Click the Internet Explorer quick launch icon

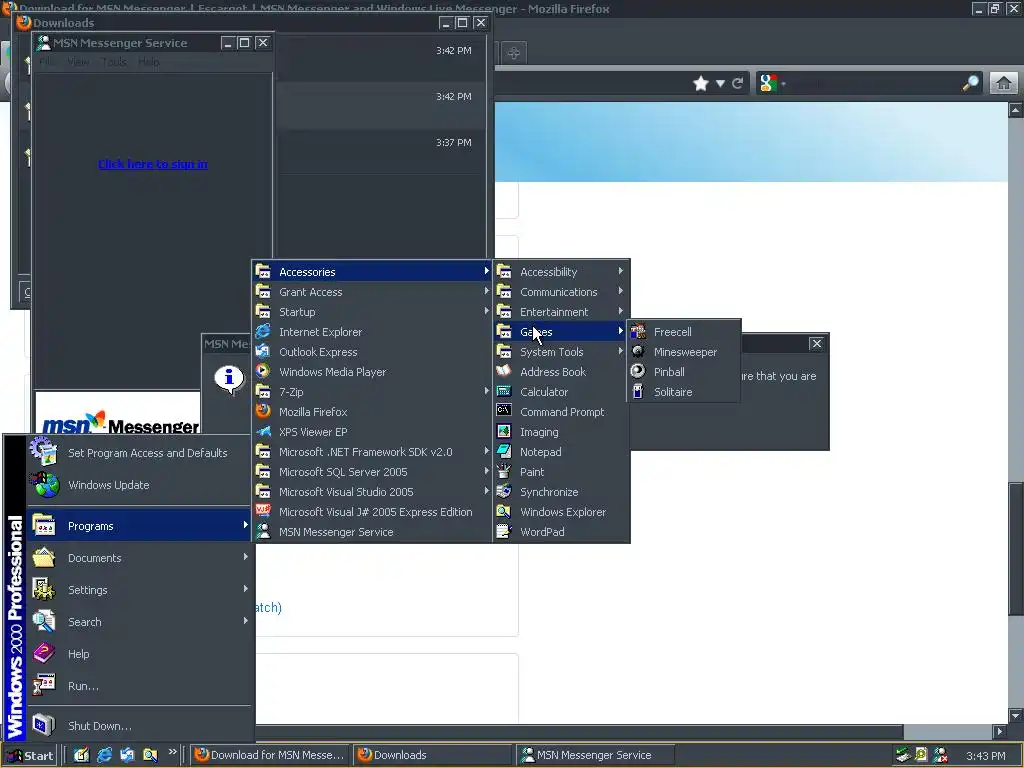104,755
